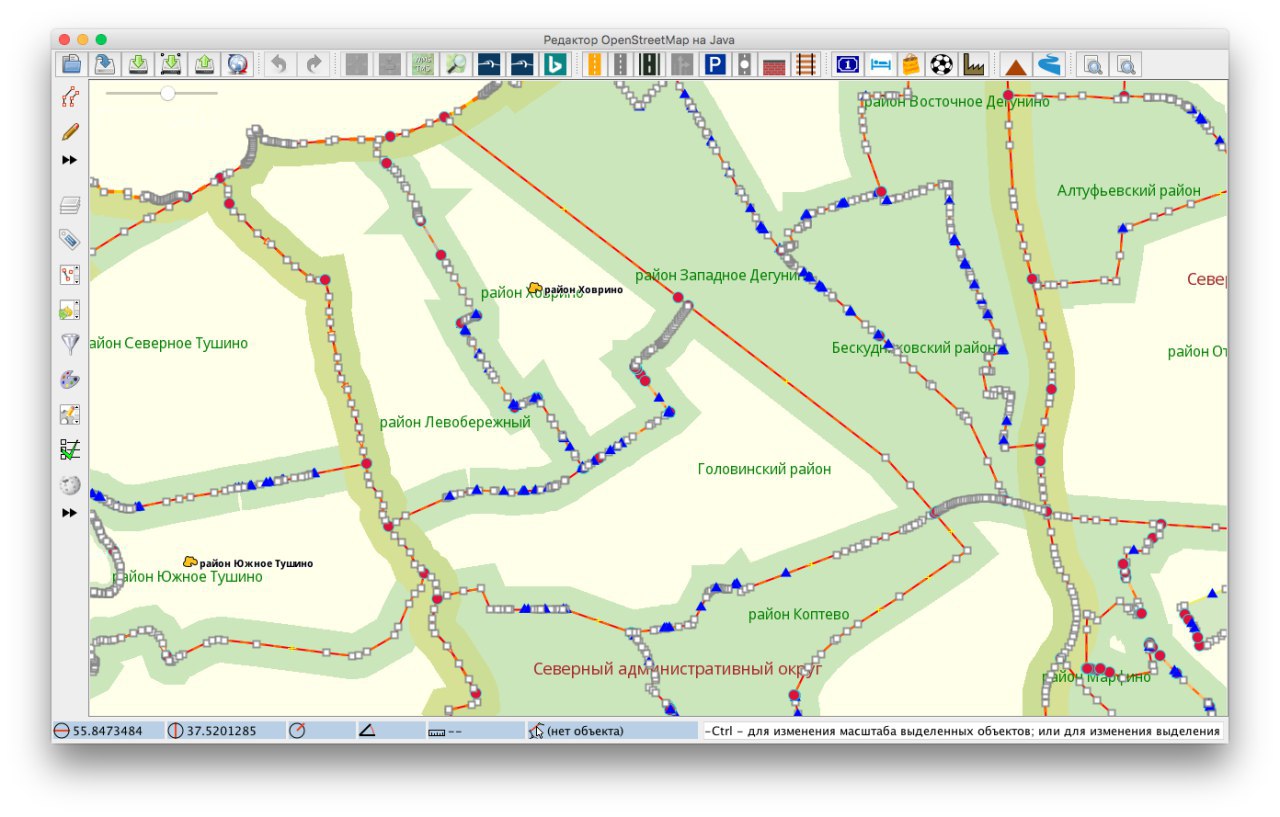Select the dual-carriageway road preset icon
This screenshot has width=1280, height=817.
coord(649,64)
